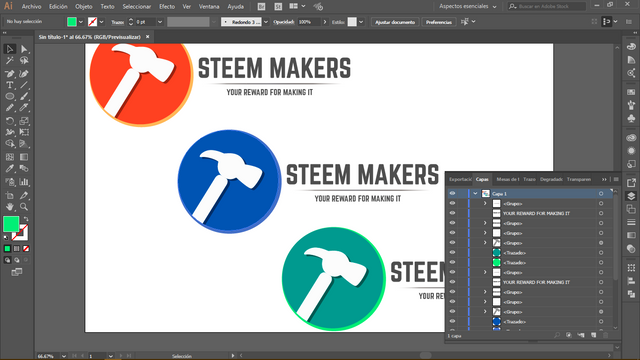Open the Symbols panel club icon
This screenshot has height=360, width=640.
pyautogui.click(x=631, y=119)
